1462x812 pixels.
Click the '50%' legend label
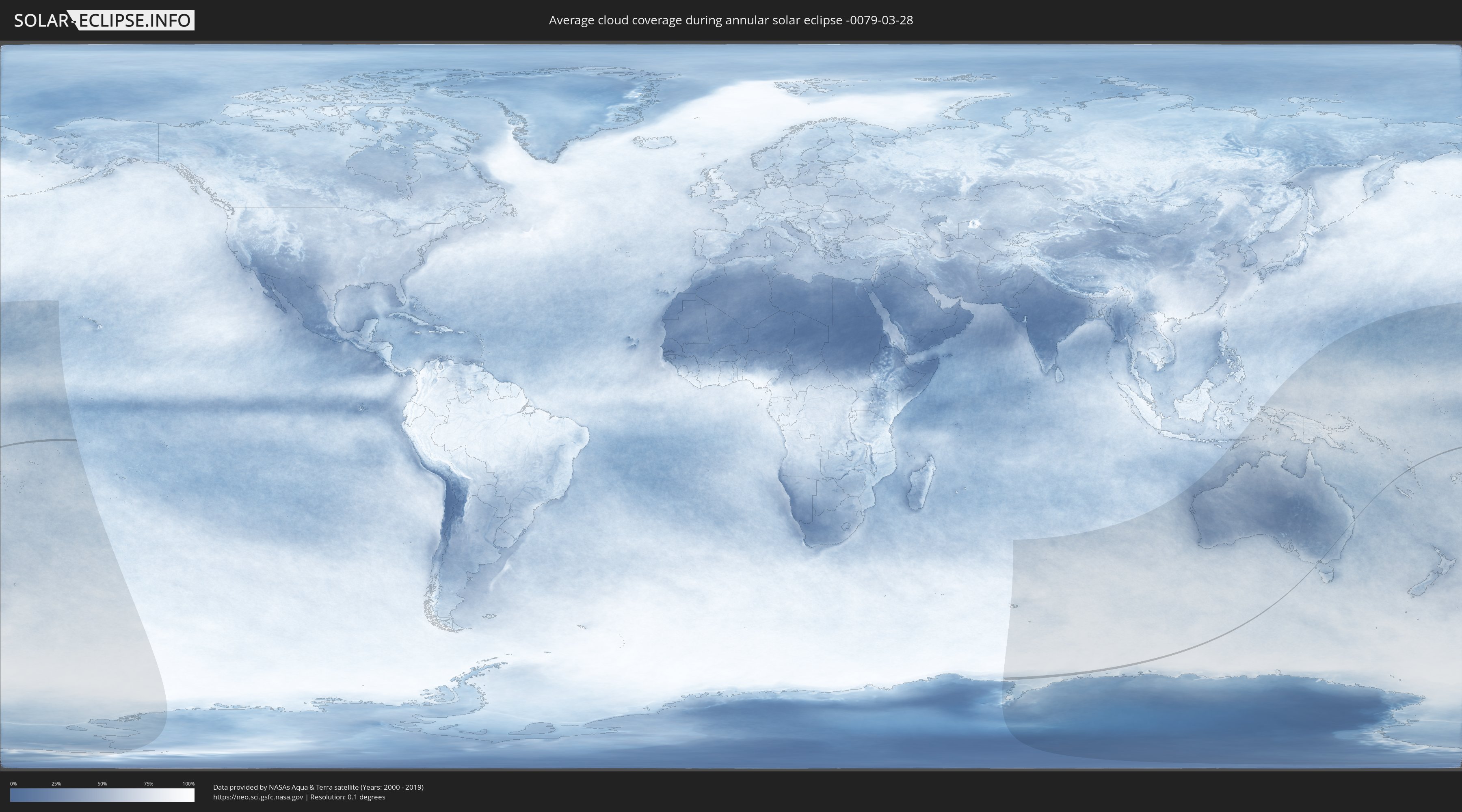point(102,784)
